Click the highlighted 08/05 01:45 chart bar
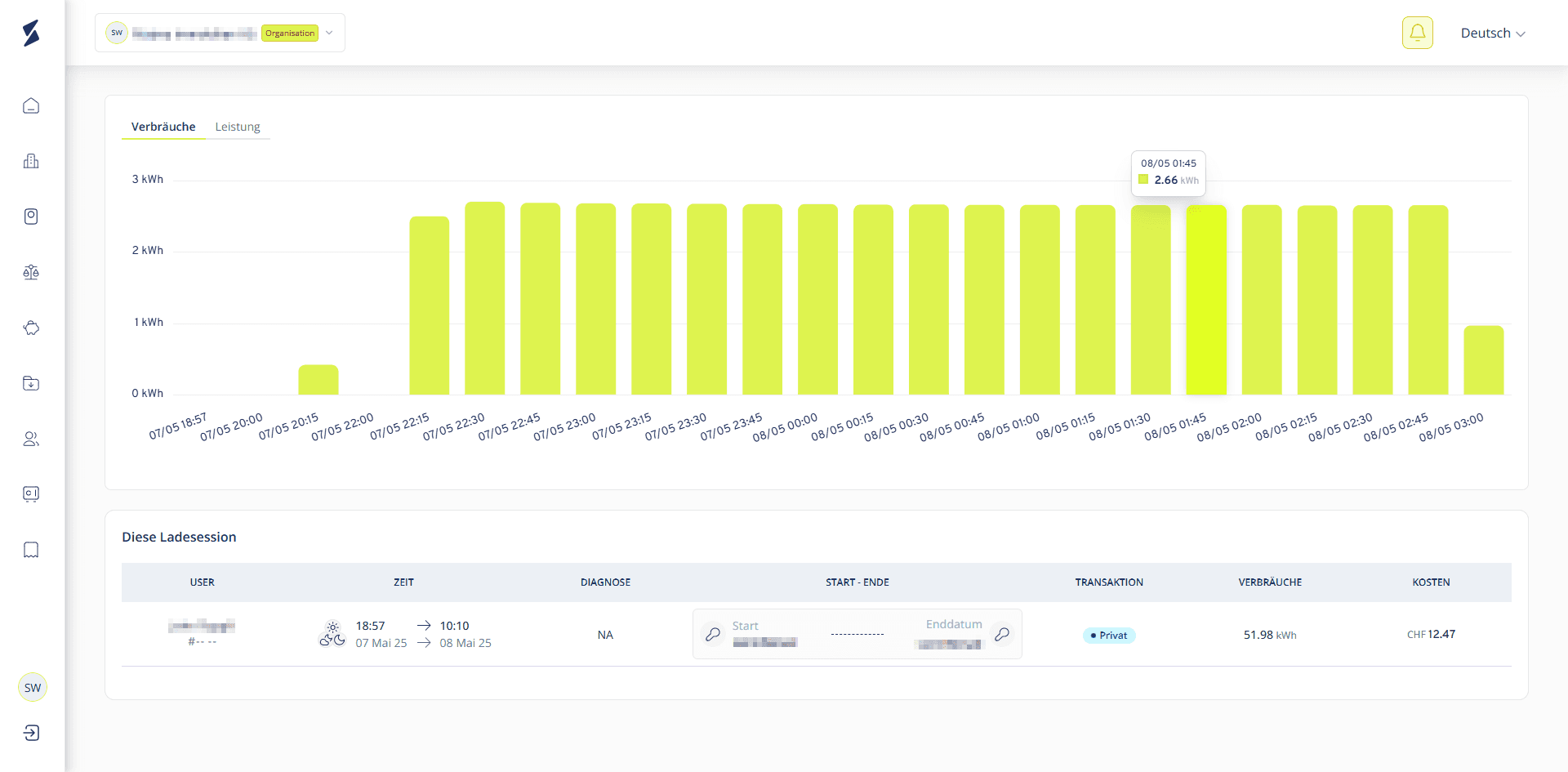 (1206, 300)
